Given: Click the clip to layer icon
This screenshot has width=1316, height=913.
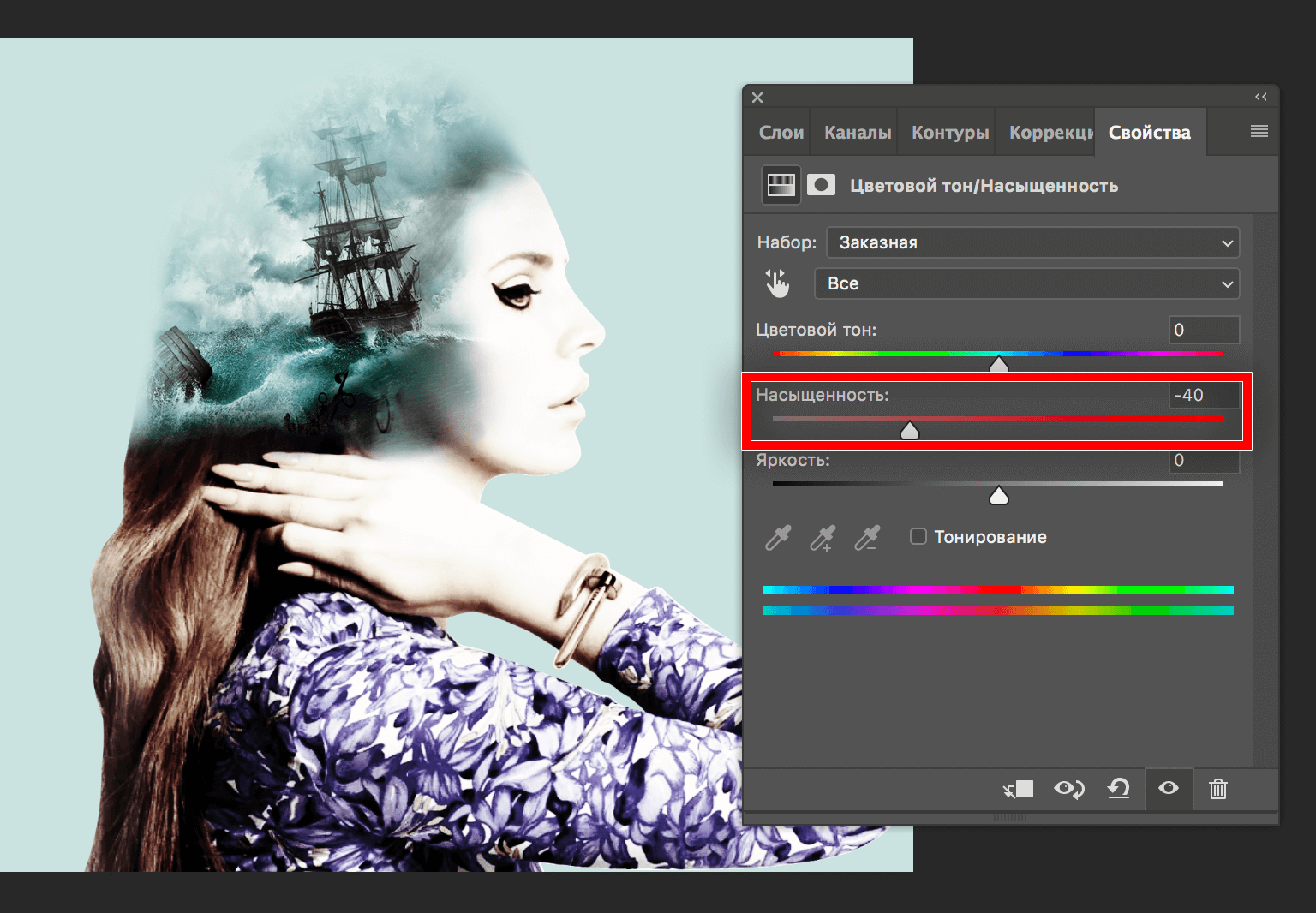Looking at the screenshot, I should click(1019, 789).
